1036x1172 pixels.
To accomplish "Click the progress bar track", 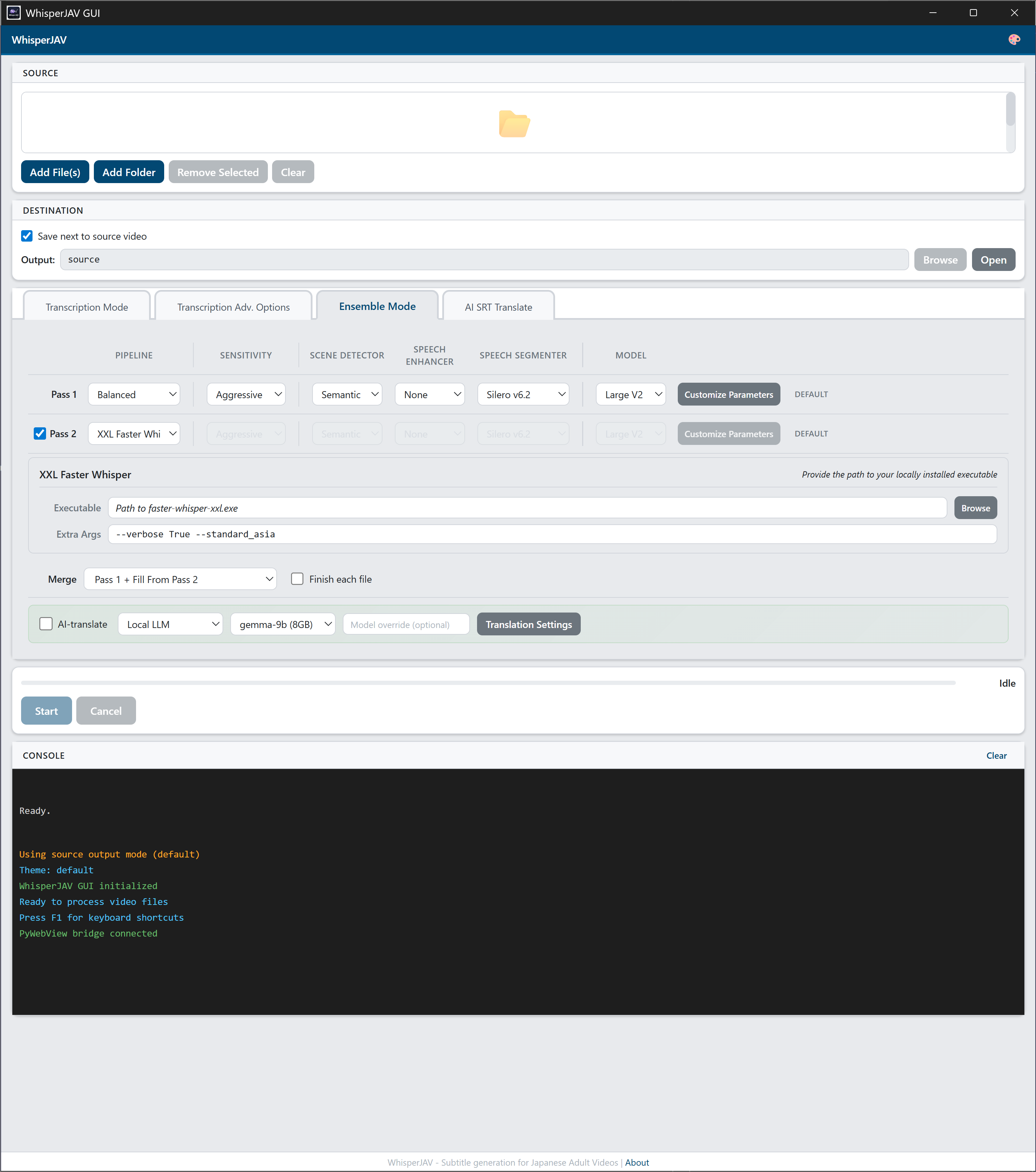I will pyautogui.click(x=488, y=683).
